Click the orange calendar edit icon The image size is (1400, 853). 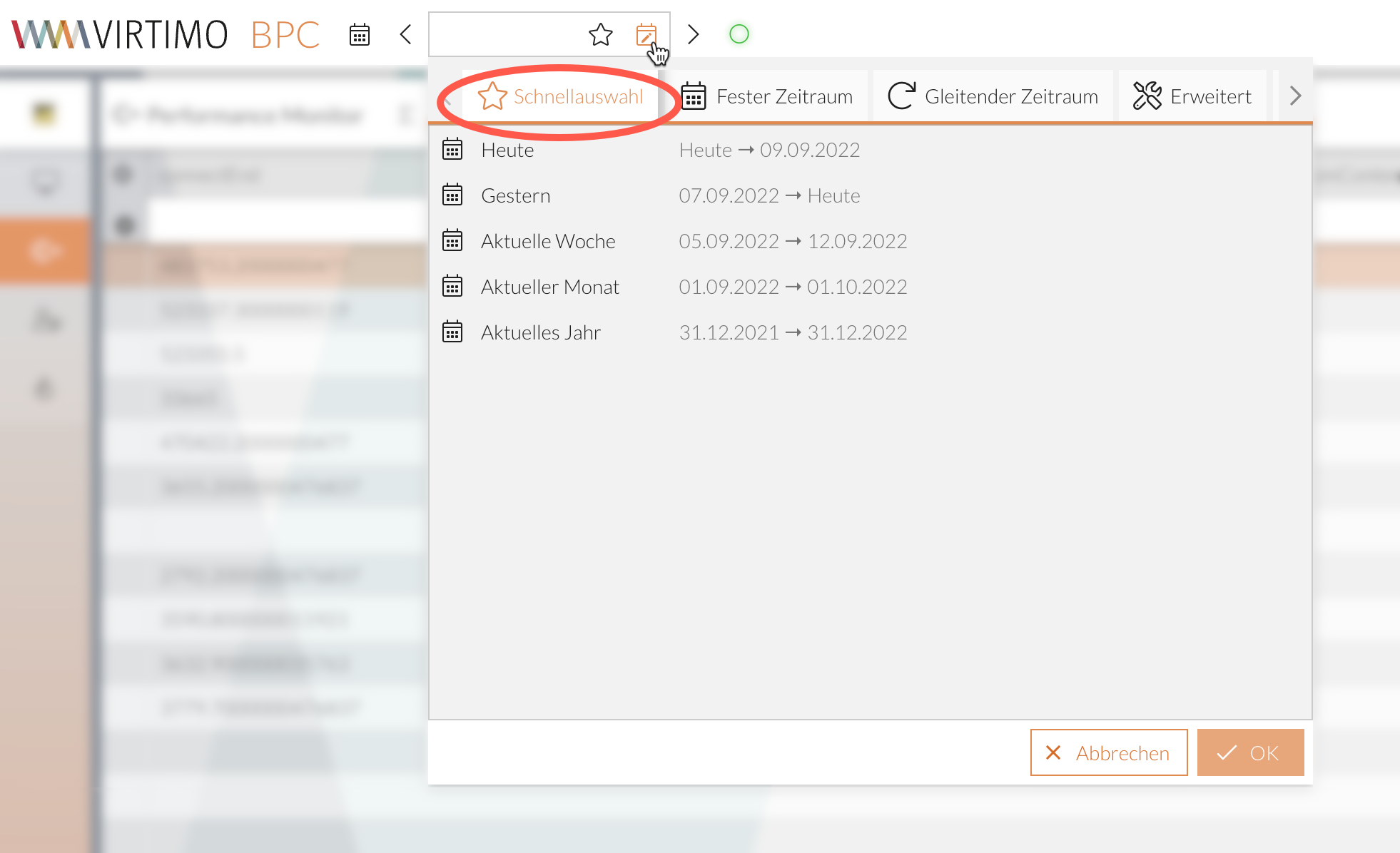tap(646, 34)
